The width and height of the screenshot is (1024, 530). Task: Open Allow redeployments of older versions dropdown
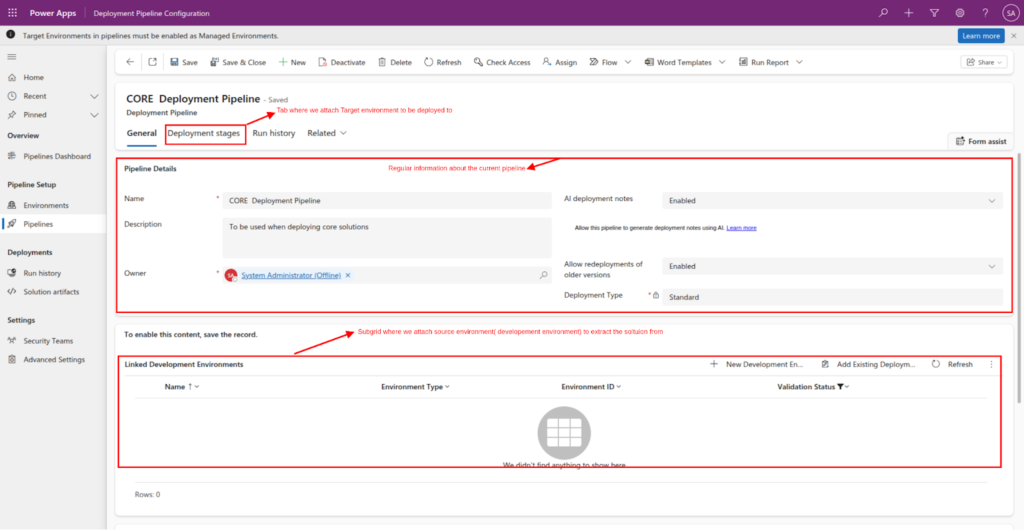[992, 267]
